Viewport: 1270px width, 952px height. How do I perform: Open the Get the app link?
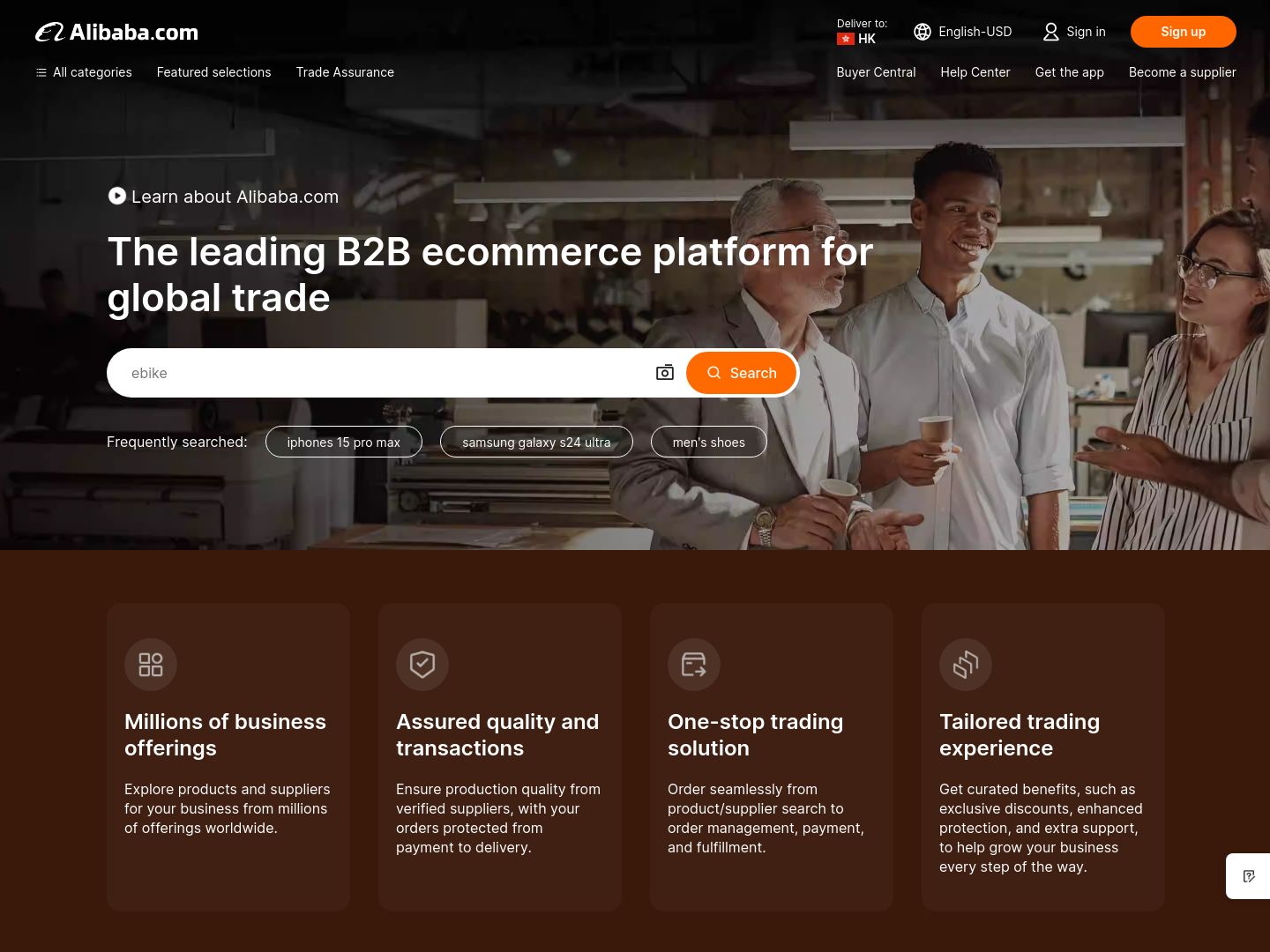1069,72
